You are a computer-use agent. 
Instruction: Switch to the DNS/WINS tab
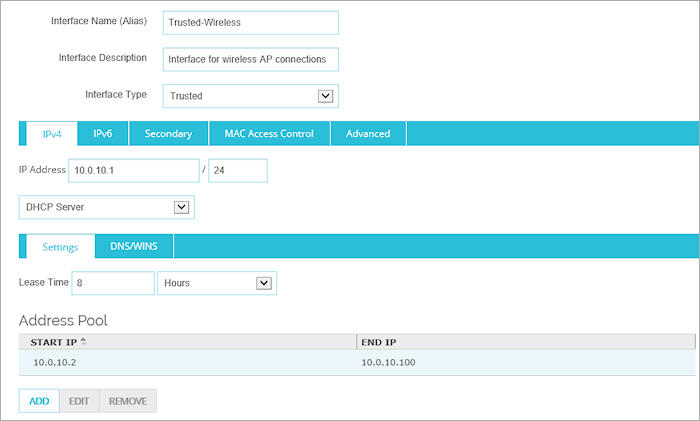point(134,246)
